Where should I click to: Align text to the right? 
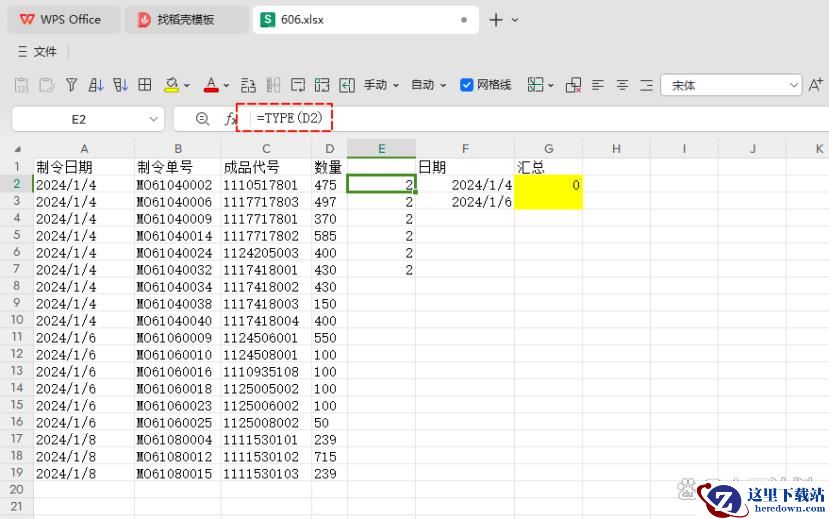647,85
